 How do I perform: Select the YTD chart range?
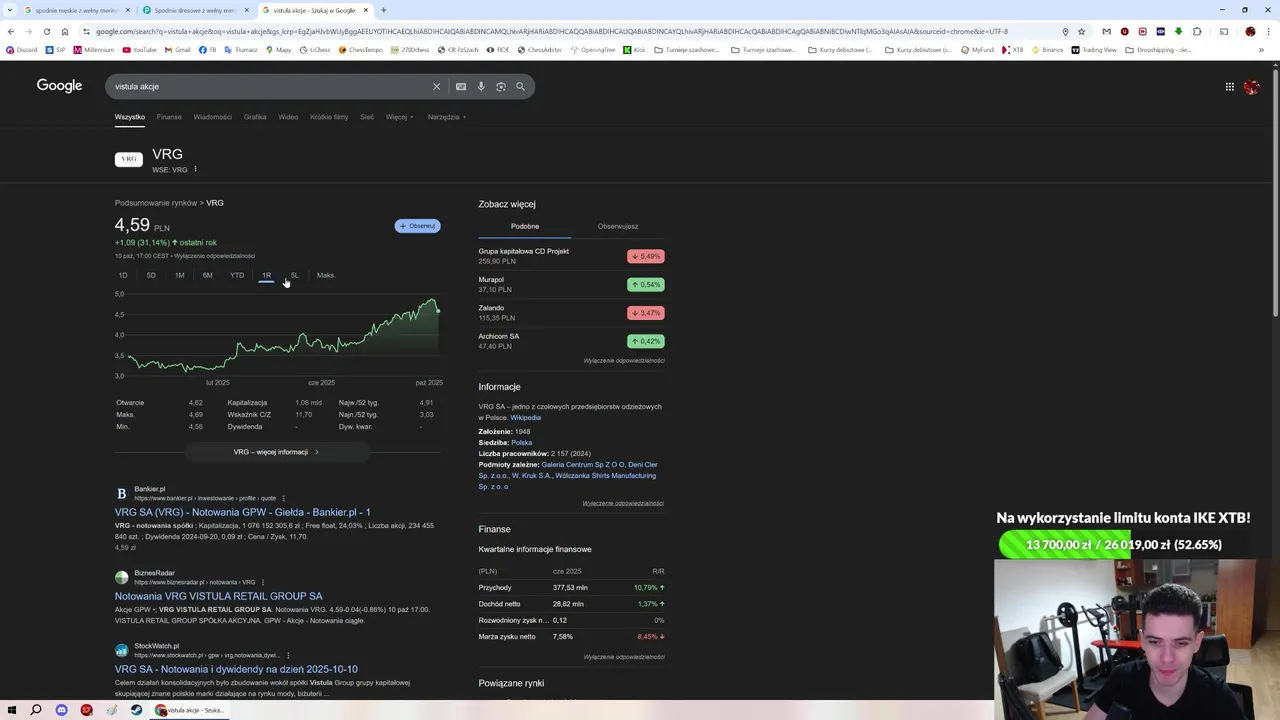point(237,275)
